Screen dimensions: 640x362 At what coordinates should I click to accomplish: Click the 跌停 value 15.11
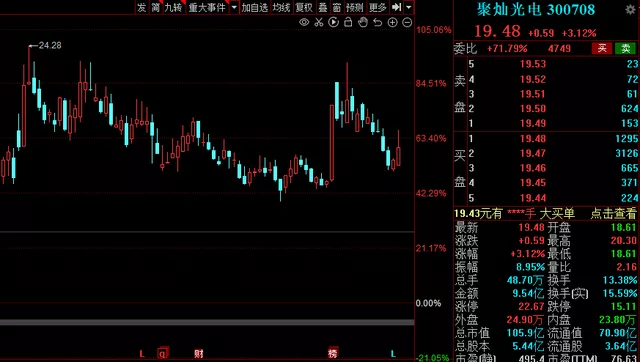[624, 306]
